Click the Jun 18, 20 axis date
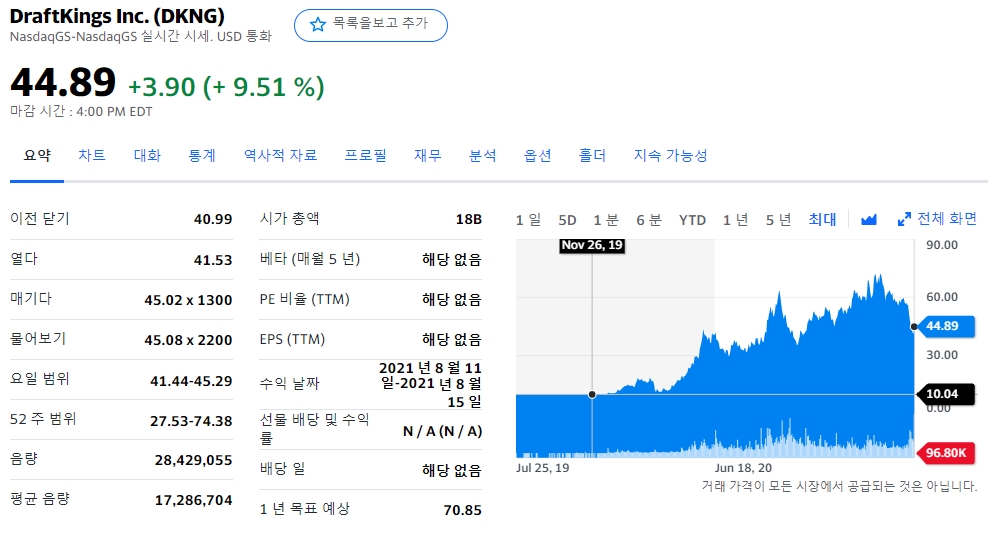The width and height of the screenshot is (988, 535). 743,468
